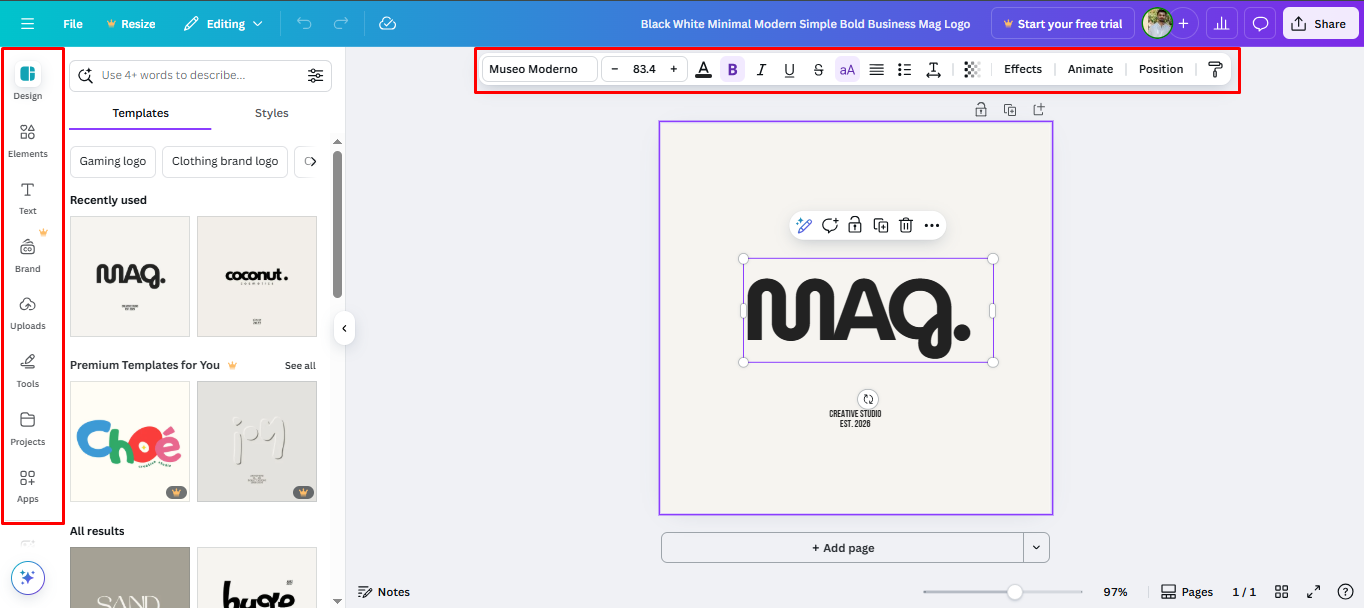Viewport: 1364px width, 608px height.
Task: Open the Uploads panel
Action: pos(28,312)
